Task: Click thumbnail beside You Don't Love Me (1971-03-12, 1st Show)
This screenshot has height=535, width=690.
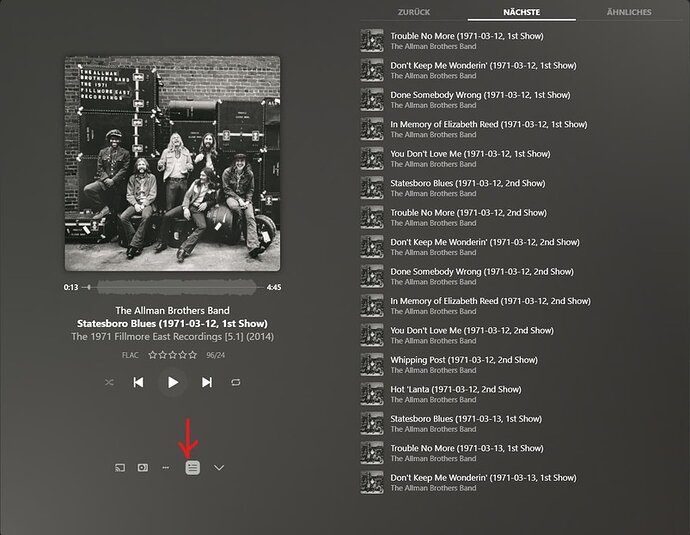Action: (372, 158)
